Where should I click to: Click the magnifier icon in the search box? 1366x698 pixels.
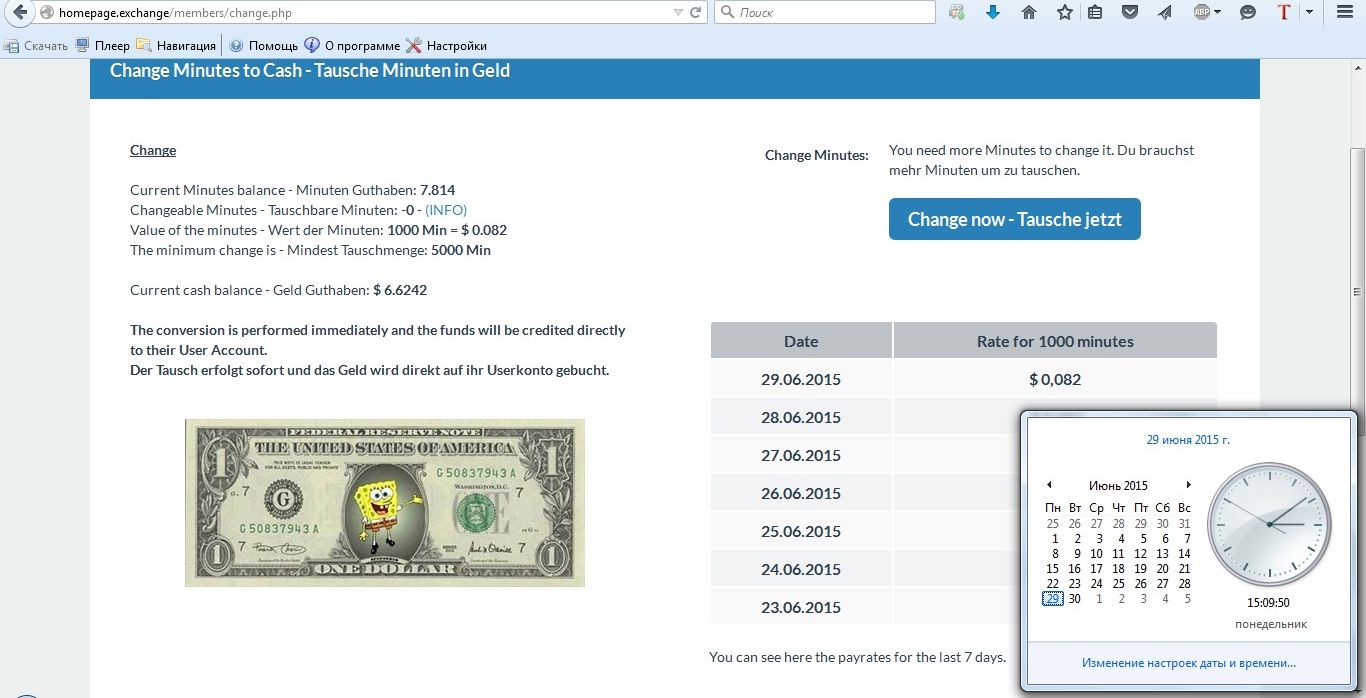coord(726,13)
